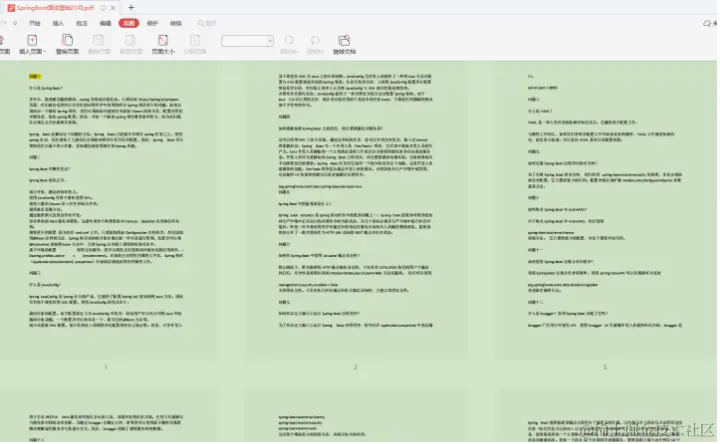The image size is (720, 444).
Task: Switch to the 保护 (Protect) tab
Action: coord(152,23)
